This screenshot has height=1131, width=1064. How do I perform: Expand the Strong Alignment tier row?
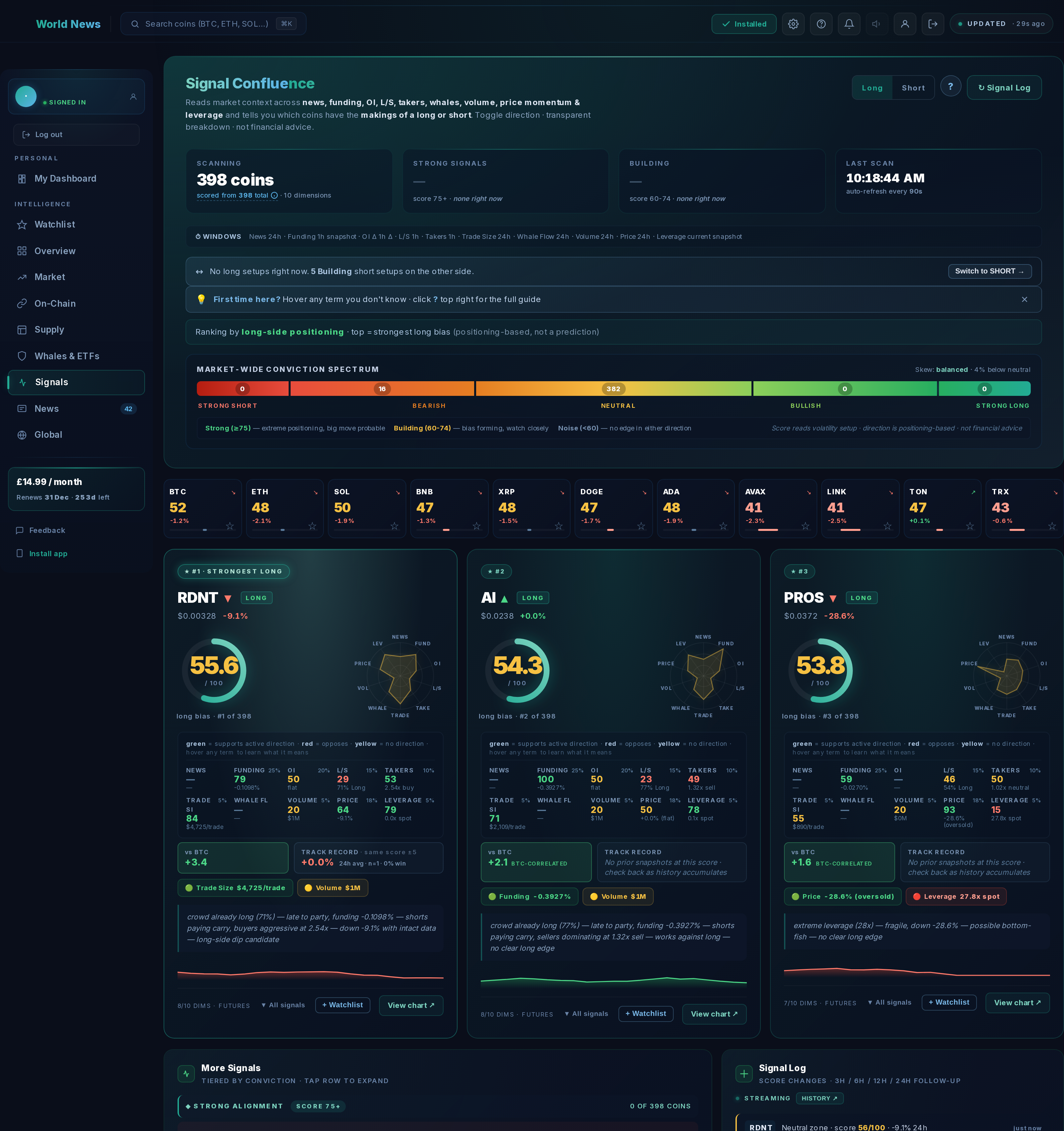point(438,1106)
